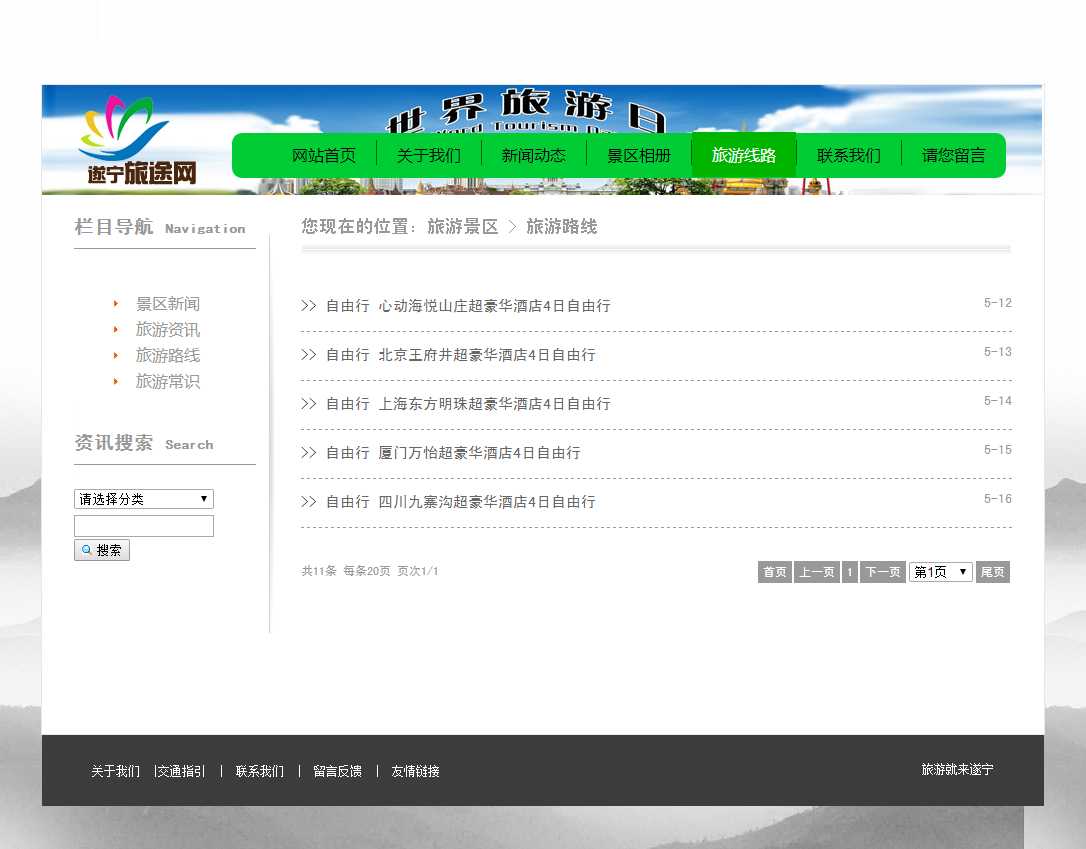Go to 下一页 in pagination
Image resolution: width=1086 pixels, height=849 pixels.
click(882, 572)
